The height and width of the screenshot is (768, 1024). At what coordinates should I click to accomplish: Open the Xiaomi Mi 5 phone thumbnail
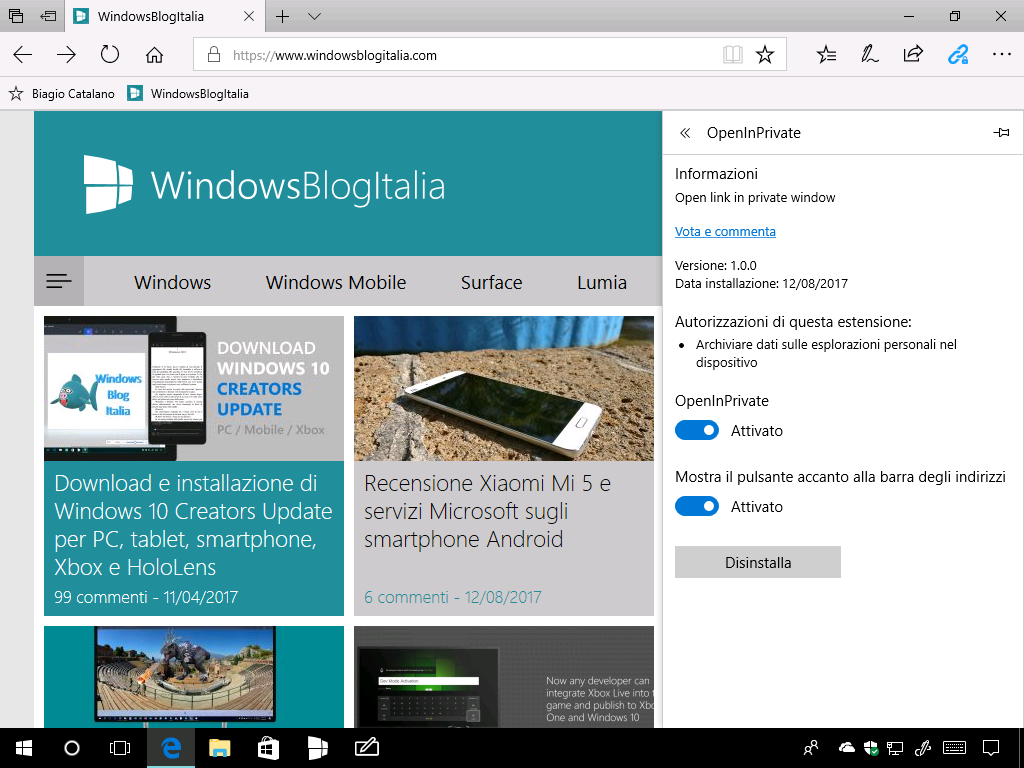(x=504, y=389)
